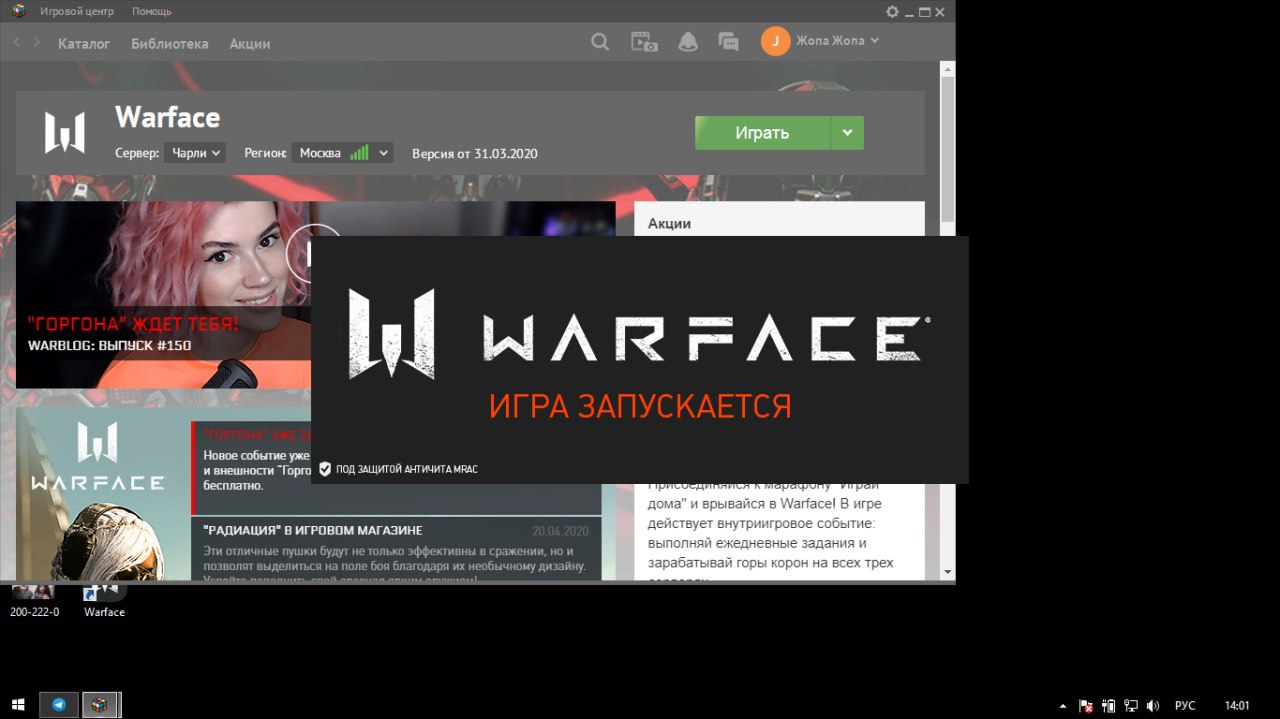Switch to the Каталог tab
Screen dimensions: 1280x719
84,44
